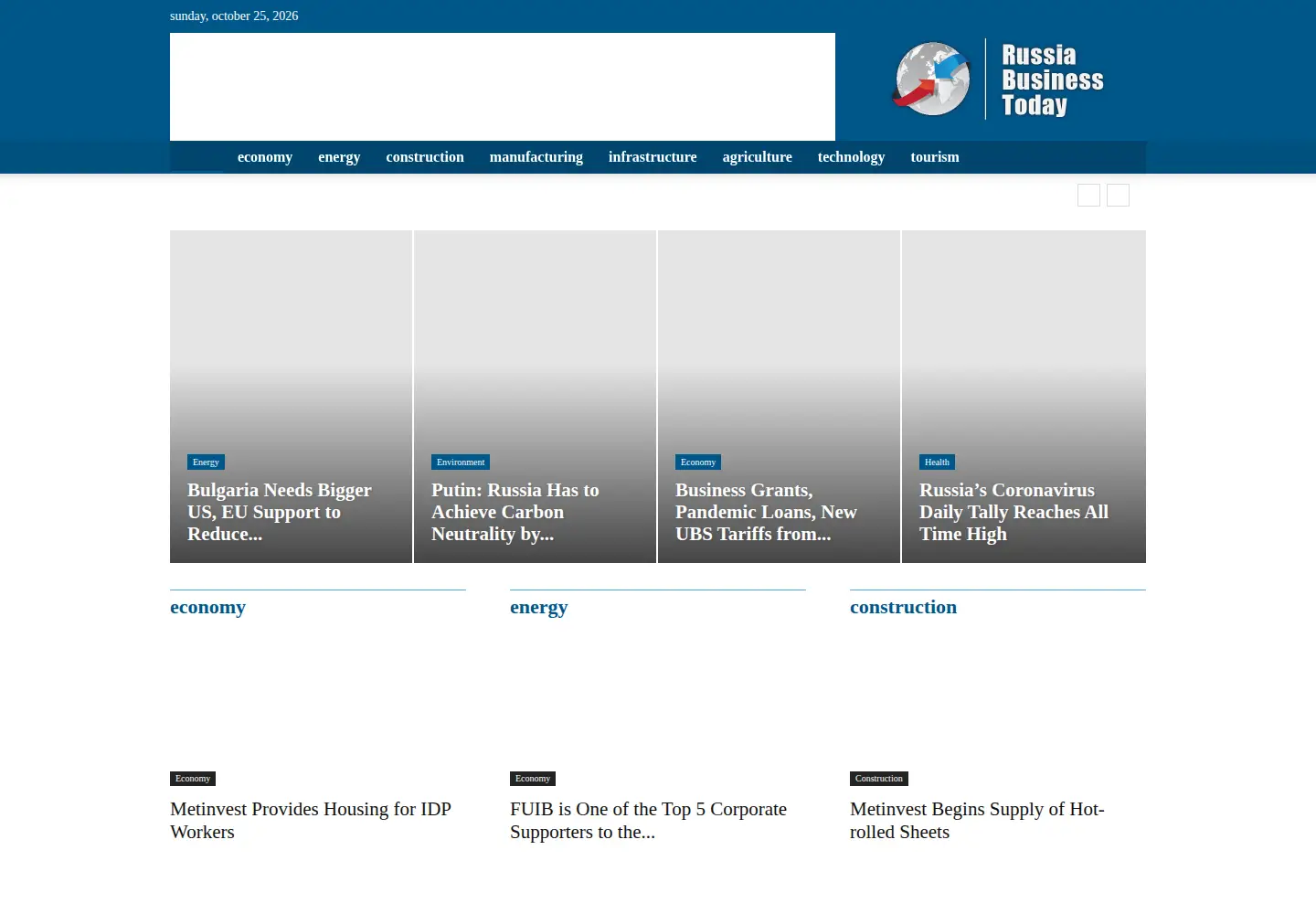
Task: Go to the manufacturing section
Action: tap(536, 157)
